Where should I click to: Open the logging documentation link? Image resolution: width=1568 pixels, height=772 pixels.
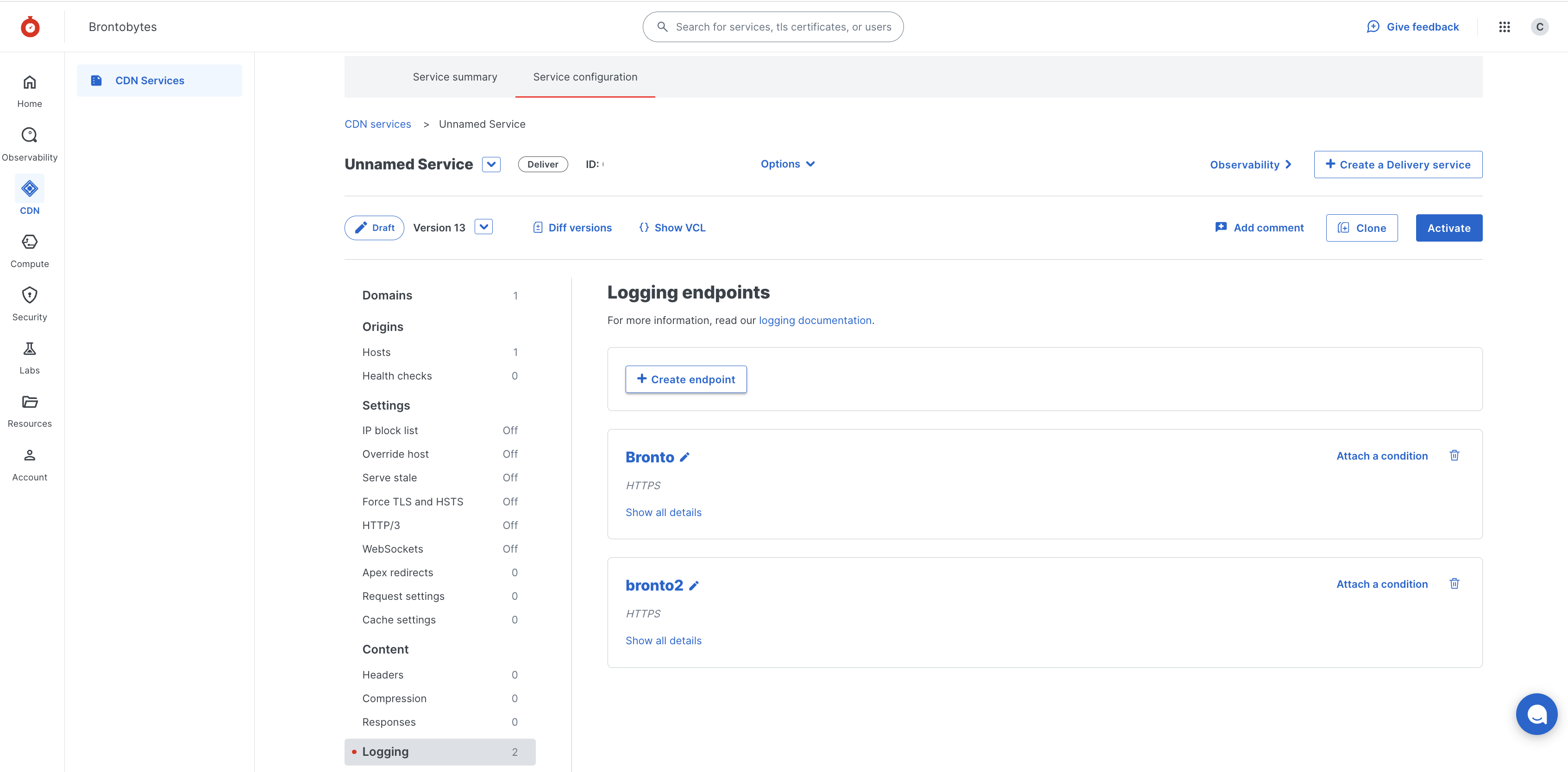815,321
